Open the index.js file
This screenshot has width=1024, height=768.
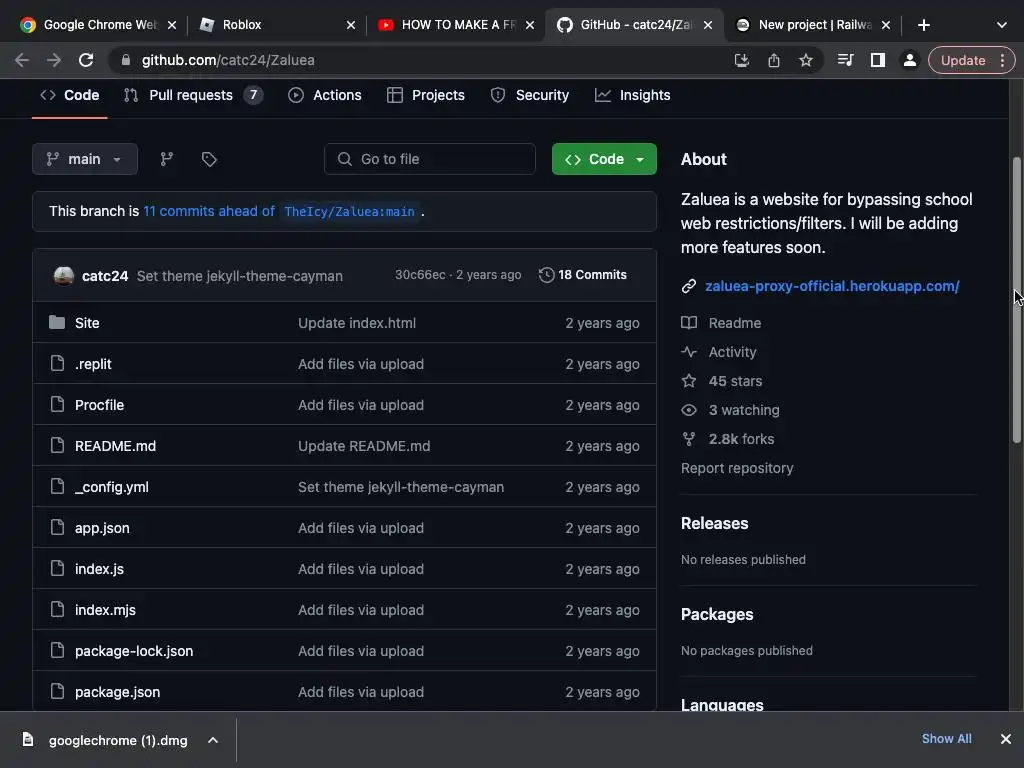click(x=99, y=569)
